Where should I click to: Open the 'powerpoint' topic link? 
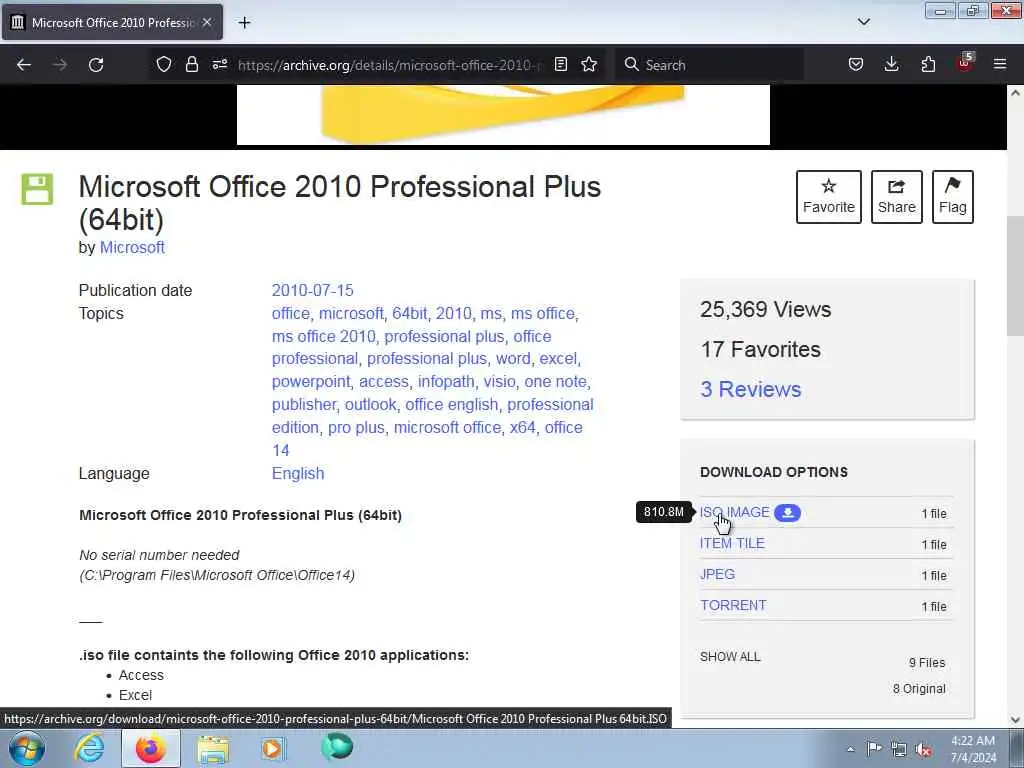pos(311,381)
